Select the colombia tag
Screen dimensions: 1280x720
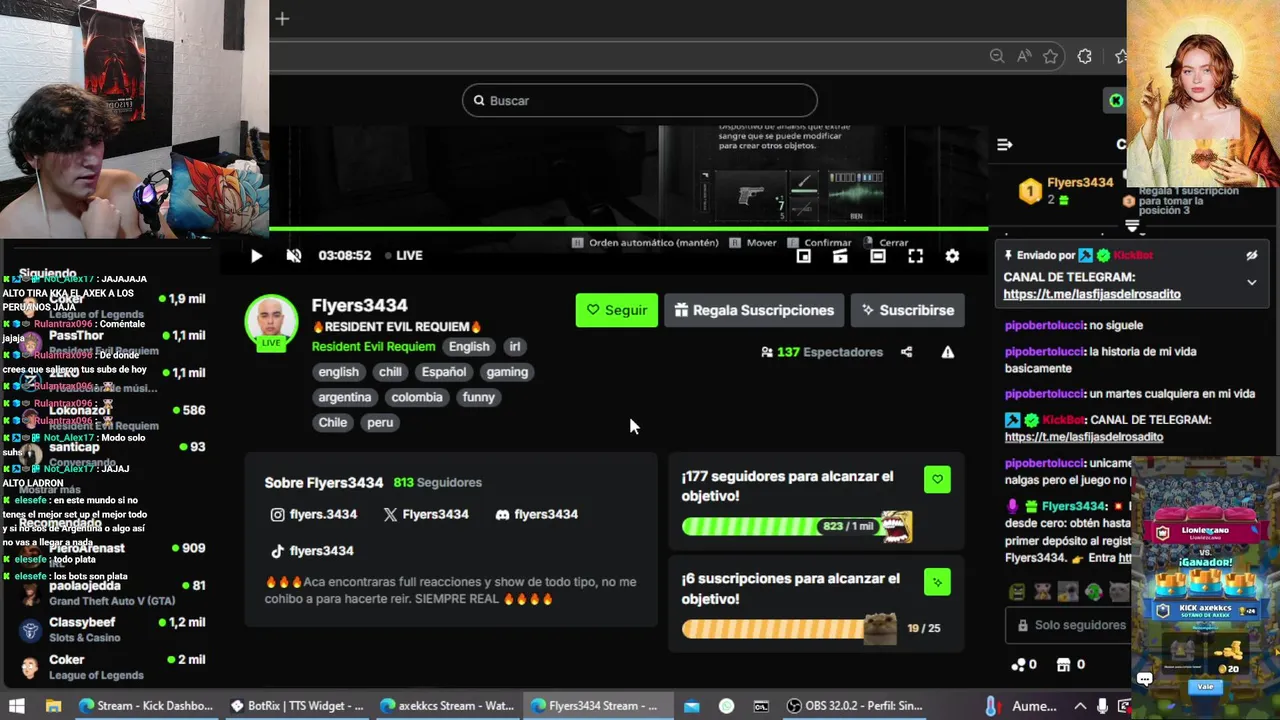click(x=417, y=397)
